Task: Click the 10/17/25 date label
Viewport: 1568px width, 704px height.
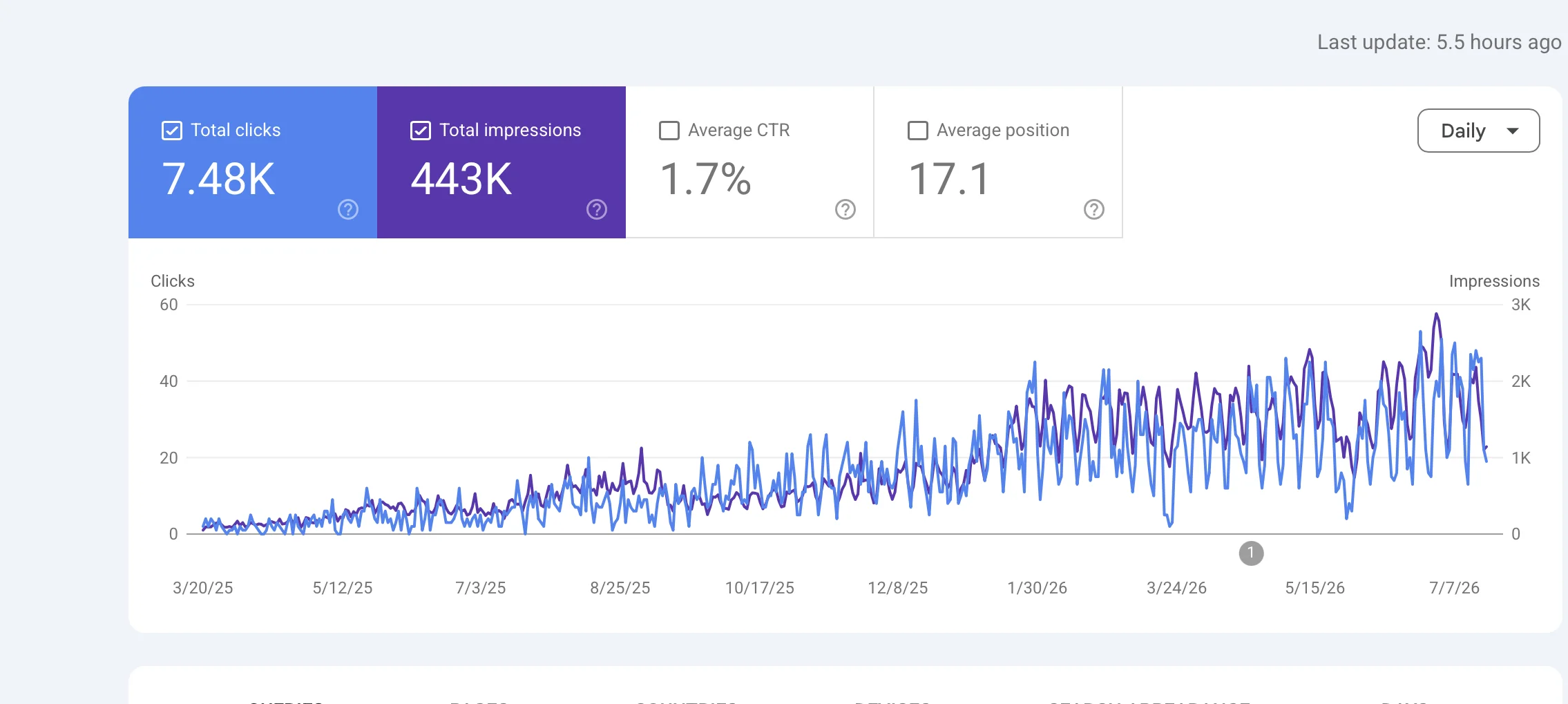Action: (760, 588)
